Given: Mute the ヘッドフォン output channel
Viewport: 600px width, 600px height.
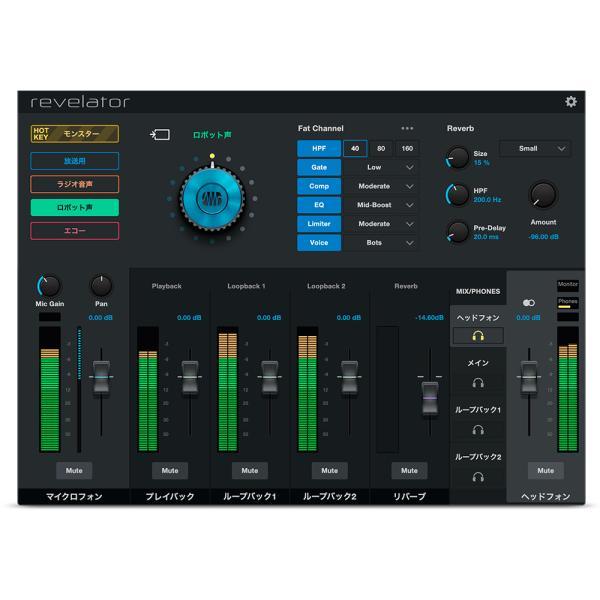Looking at the screenshot, I should click(x=546, y=471).
